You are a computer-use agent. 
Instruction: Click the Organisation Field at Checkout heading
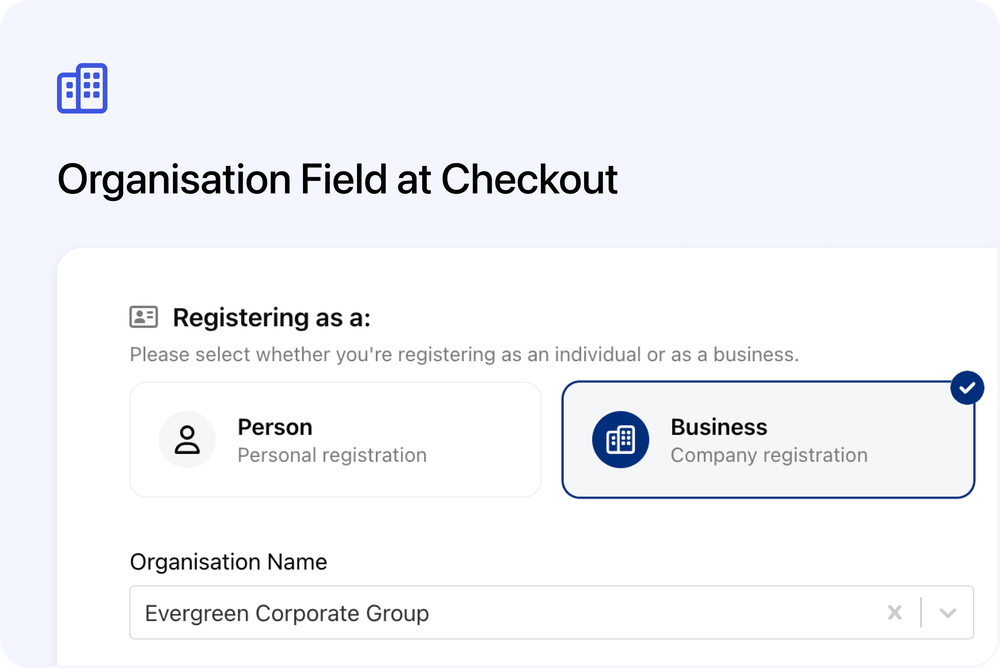click(337, 180)
